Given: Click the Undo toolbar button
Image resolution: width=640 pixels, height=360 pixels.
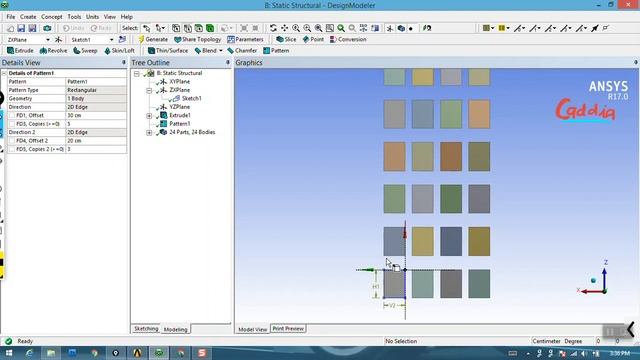Looking at the screenshot, I should pyautogui.click(x=73, y=28).
